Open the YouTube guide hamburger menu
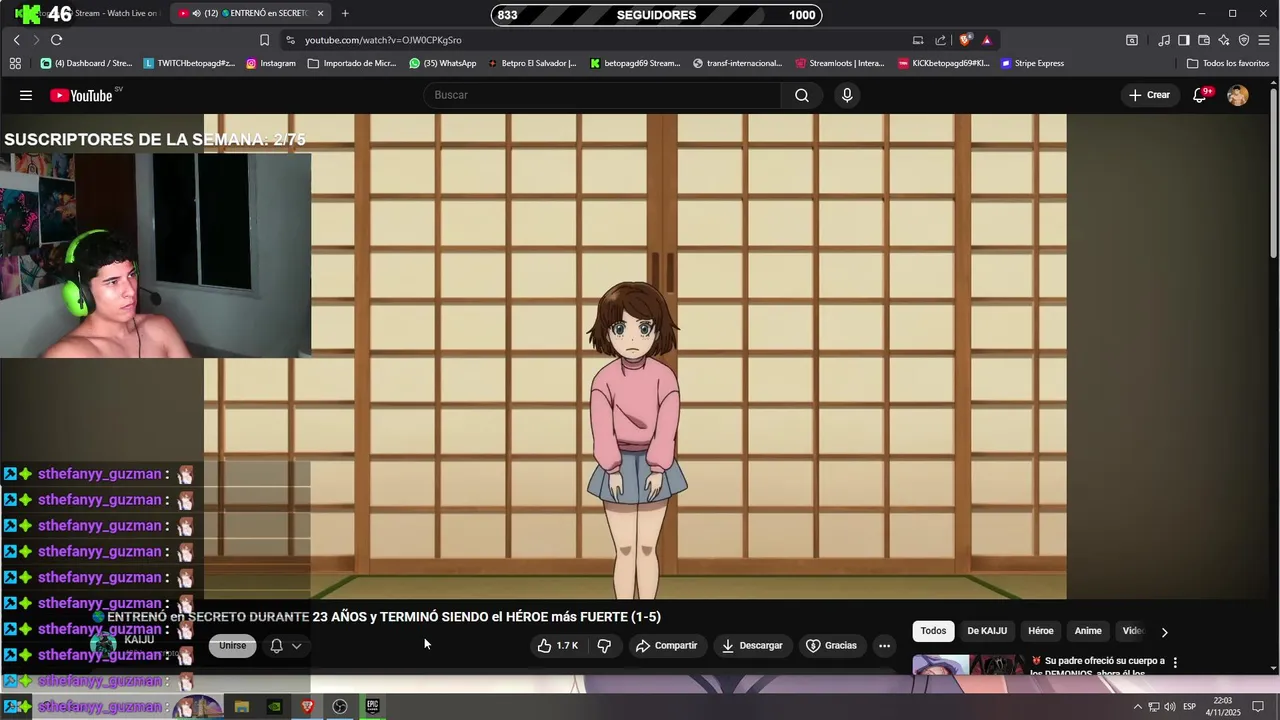The height and width of the screenshot is (720, 1280). coord(26,95)
